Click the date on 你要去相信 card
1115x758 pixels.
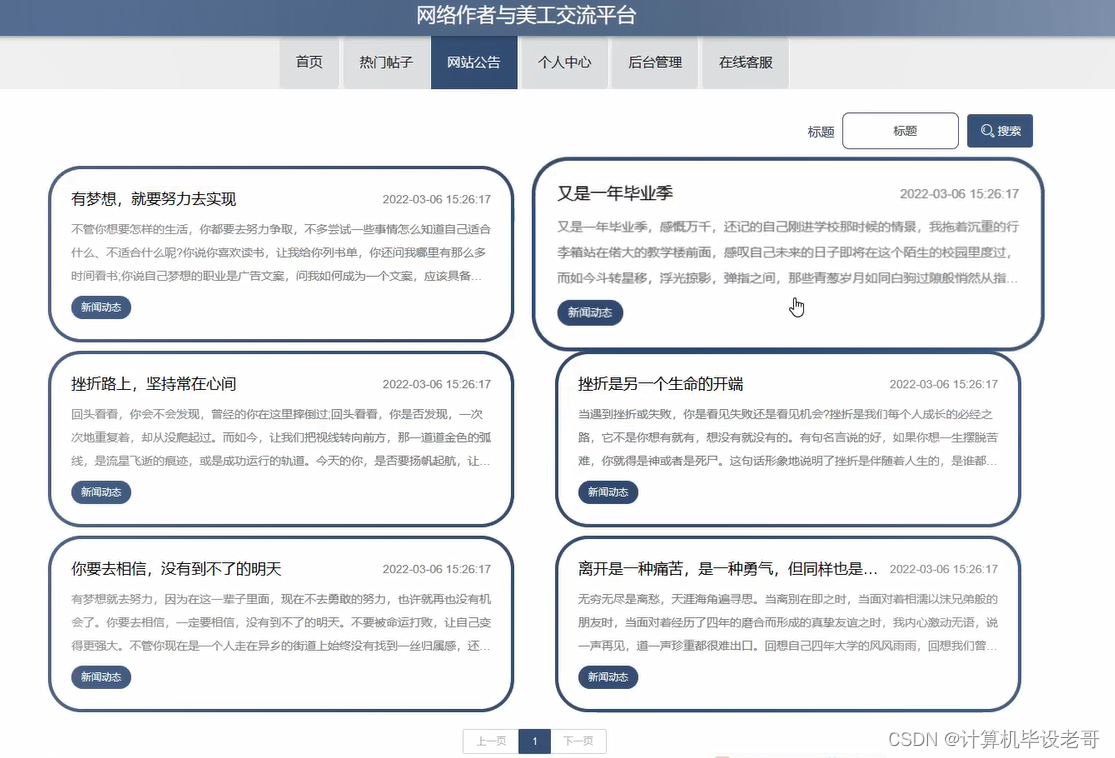point(437,570)
